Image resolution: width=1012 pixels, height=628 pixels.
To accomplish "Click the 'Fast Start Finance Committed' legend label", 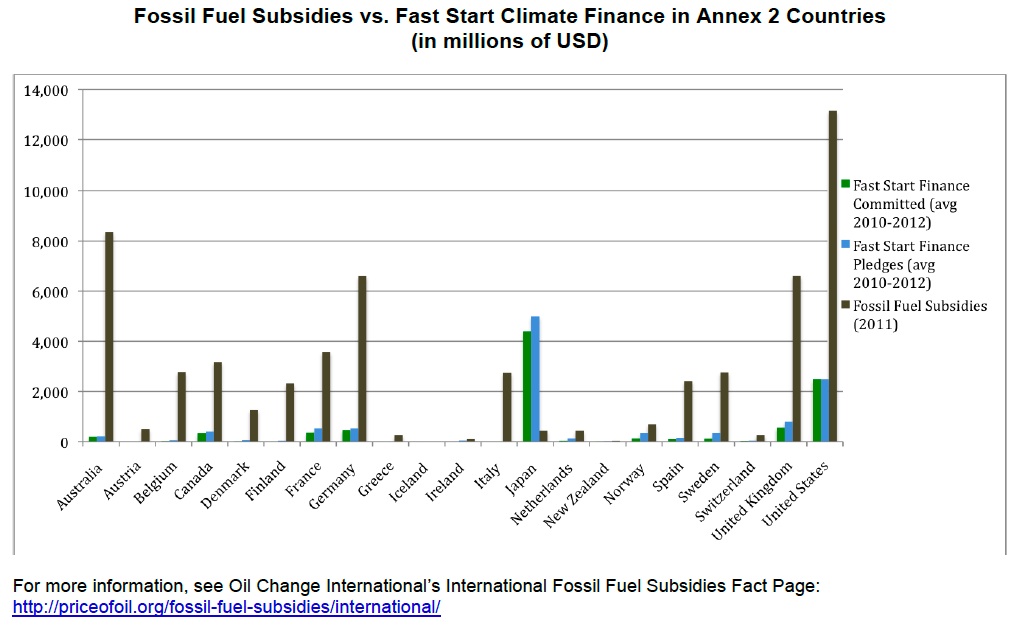I will click(x=911, y=204).
